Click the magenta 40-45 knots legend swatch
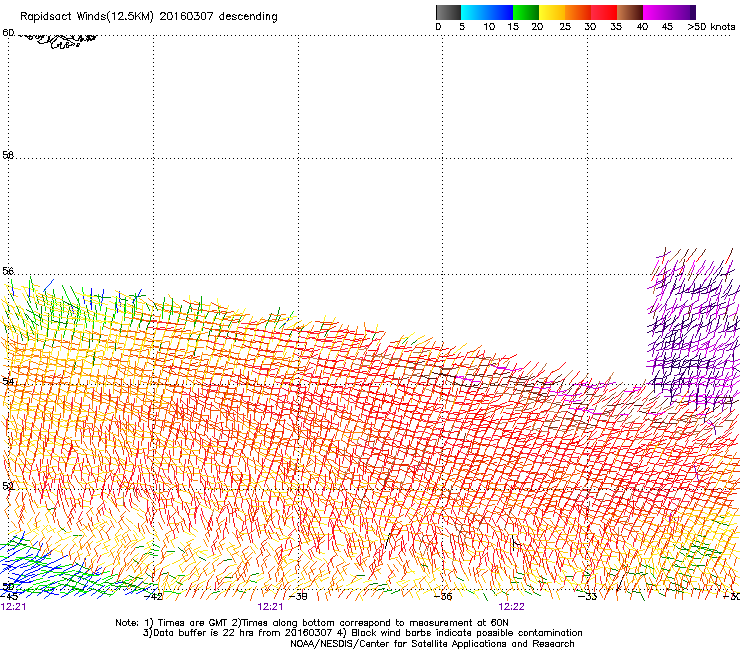The height and width of the screenshot is (650, 740). coord(656,12)
